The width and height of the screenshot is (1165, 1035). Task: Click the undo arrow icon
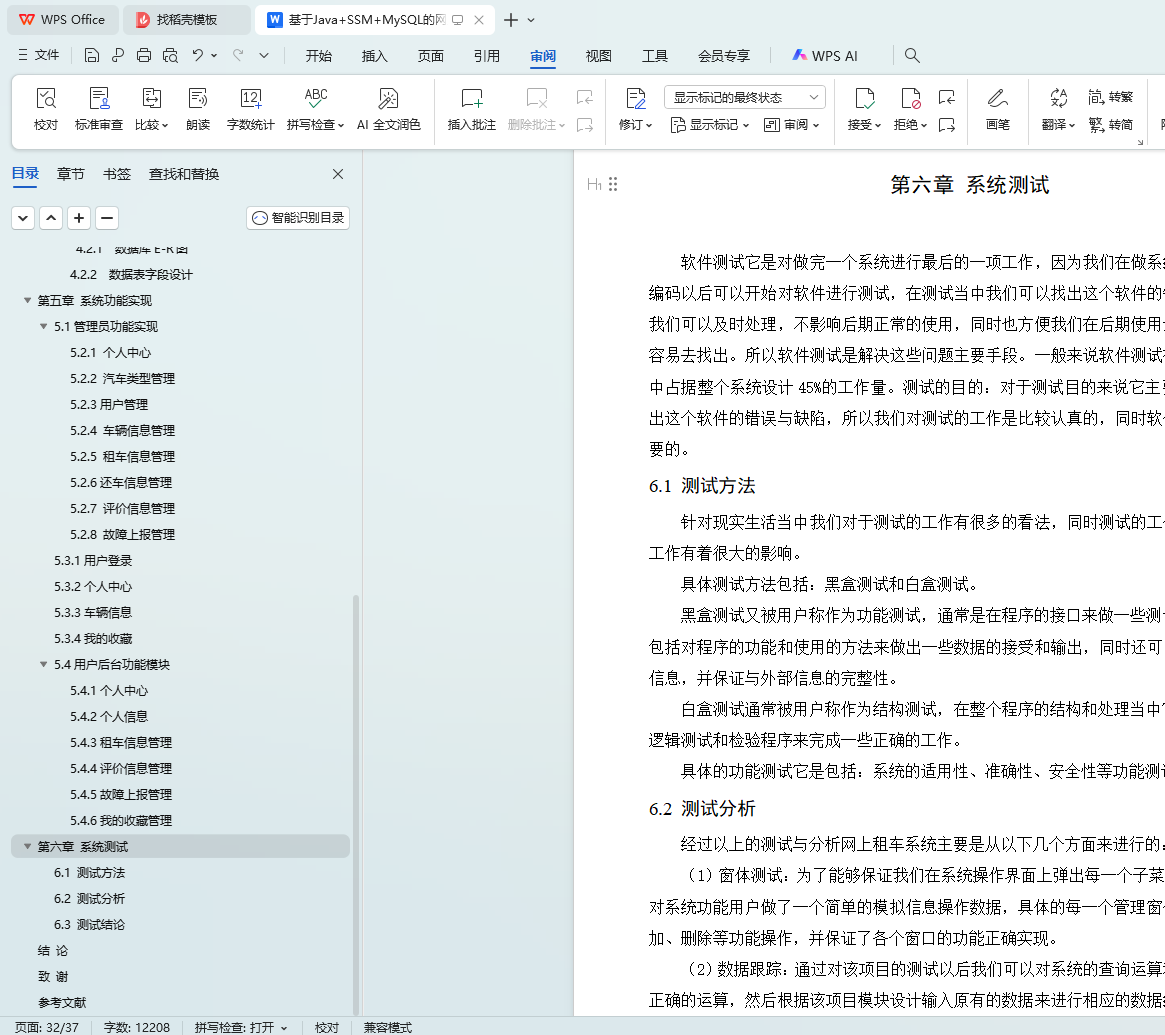click(x=198, y=55)
